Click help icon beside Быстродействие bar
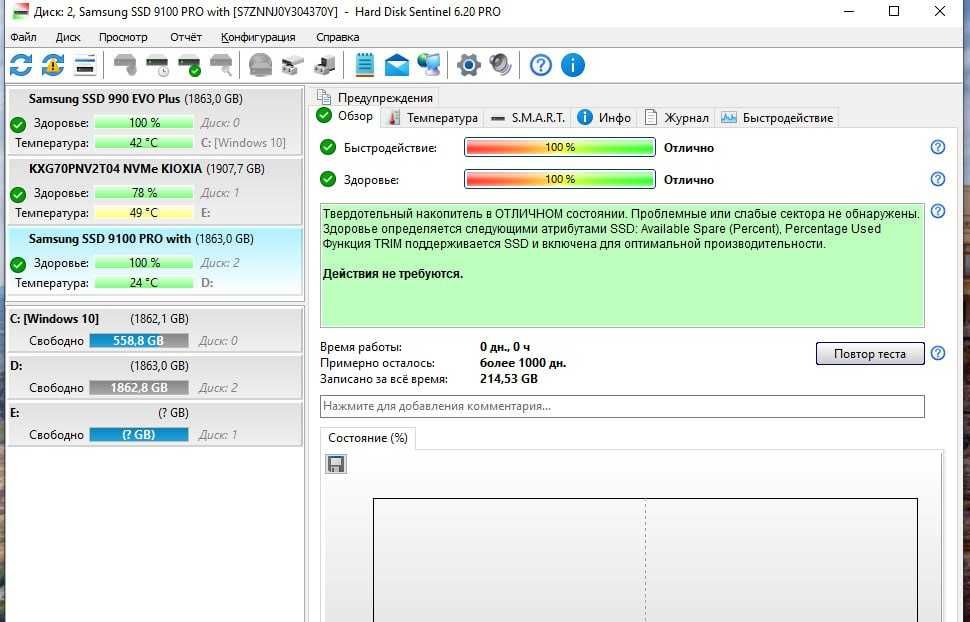Image resolution: width=970 pixels, height=622 pixels. pyautogui.click(x=938, y=147)
